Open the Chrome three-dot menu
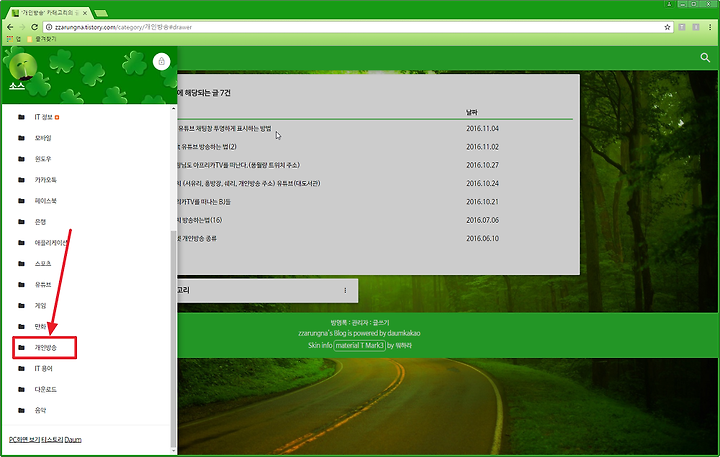Image resolution: width=720 pixels, height=457 pixels. pos(710,27)
